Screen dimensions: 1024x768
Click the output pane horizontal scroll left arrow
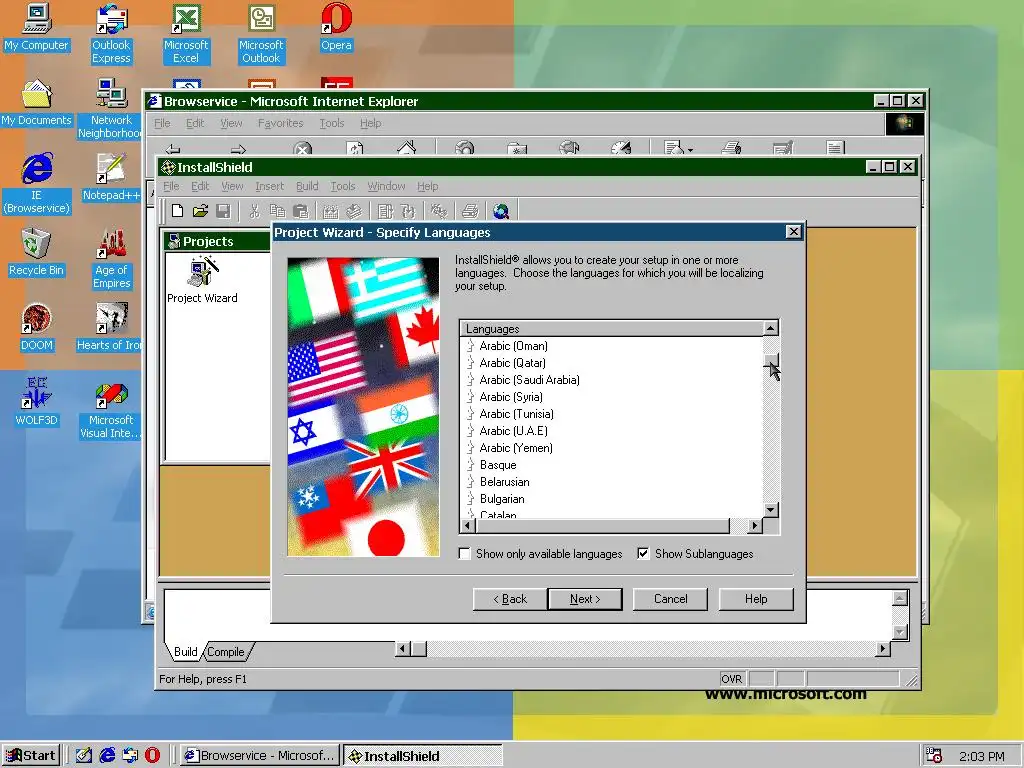tap(402, 649)
